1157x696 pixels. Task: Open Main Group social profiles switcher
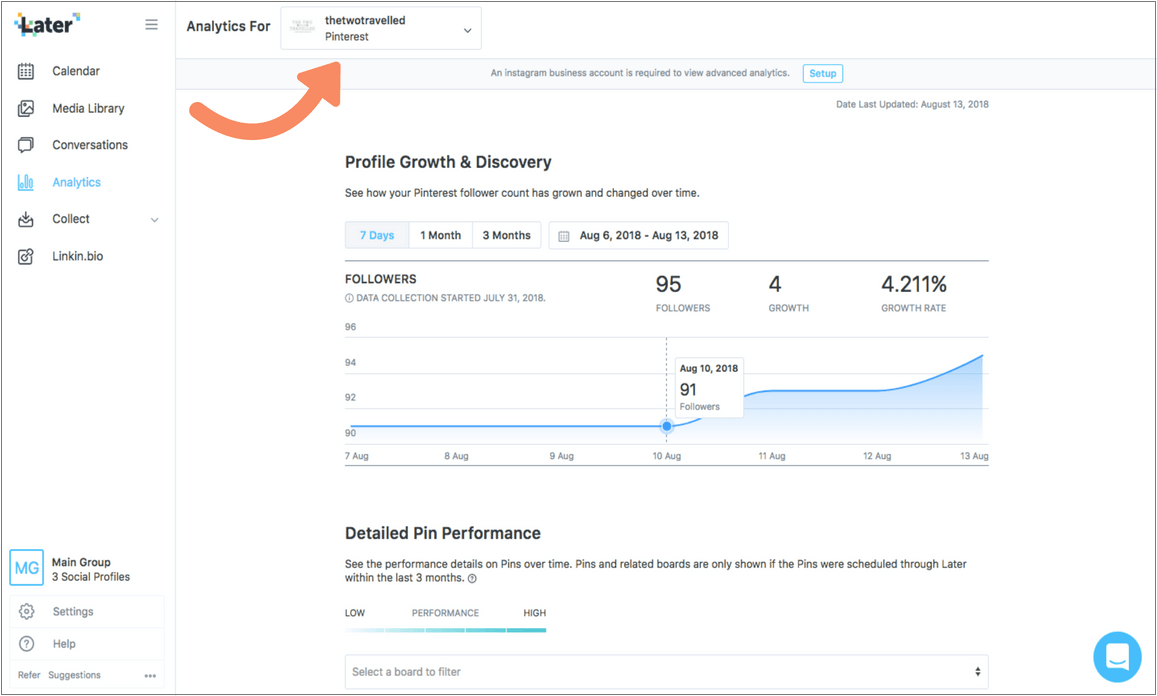pyautogui.click(x=87, y=569)
